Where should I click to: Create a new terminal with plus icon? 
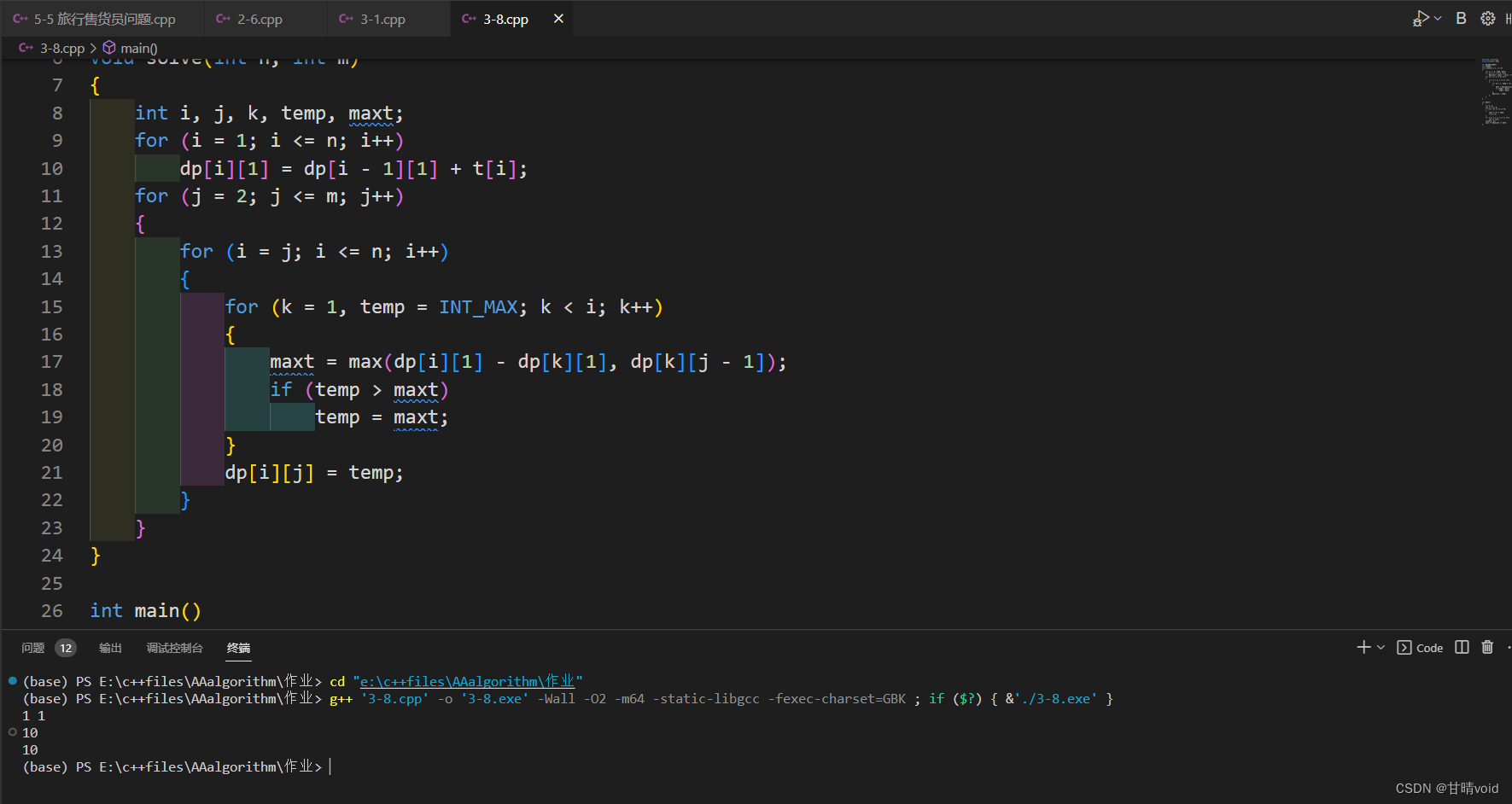click(1363, 648)
